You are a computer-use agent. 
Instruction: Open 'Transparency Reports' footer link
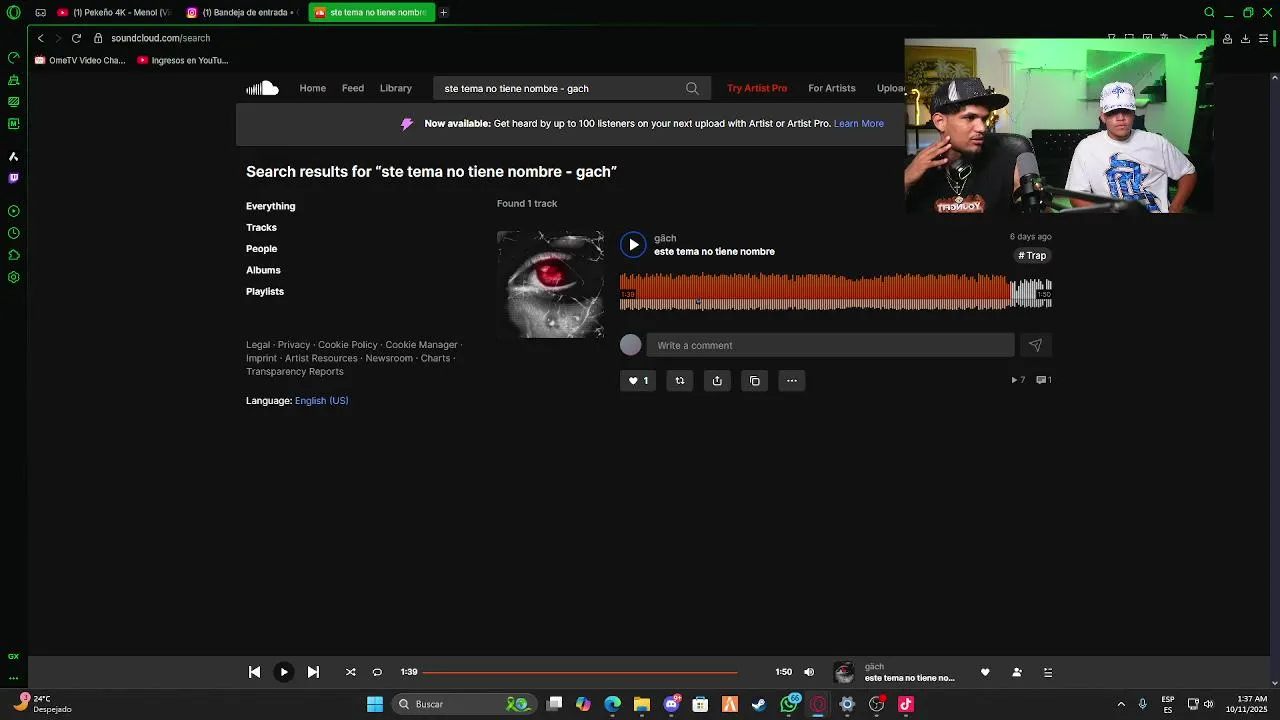295,371
